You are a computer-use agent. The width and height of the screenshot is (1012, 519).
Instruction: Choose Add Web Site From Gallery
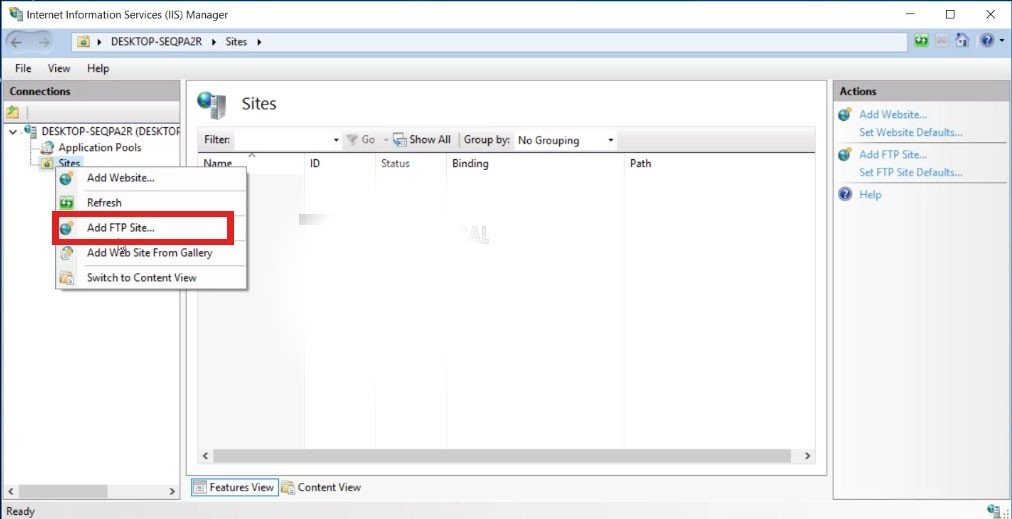[x=151, y=253]
